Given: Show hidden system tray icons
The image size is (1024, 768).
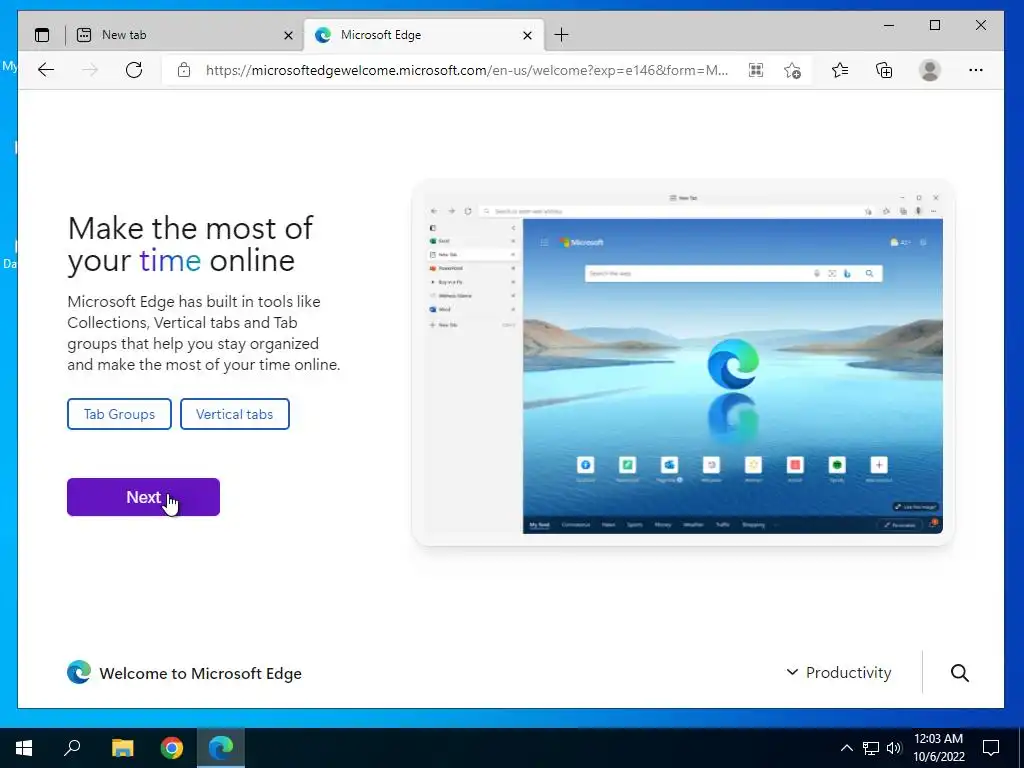Looking at the screenshot, I should tap(846, 748).
